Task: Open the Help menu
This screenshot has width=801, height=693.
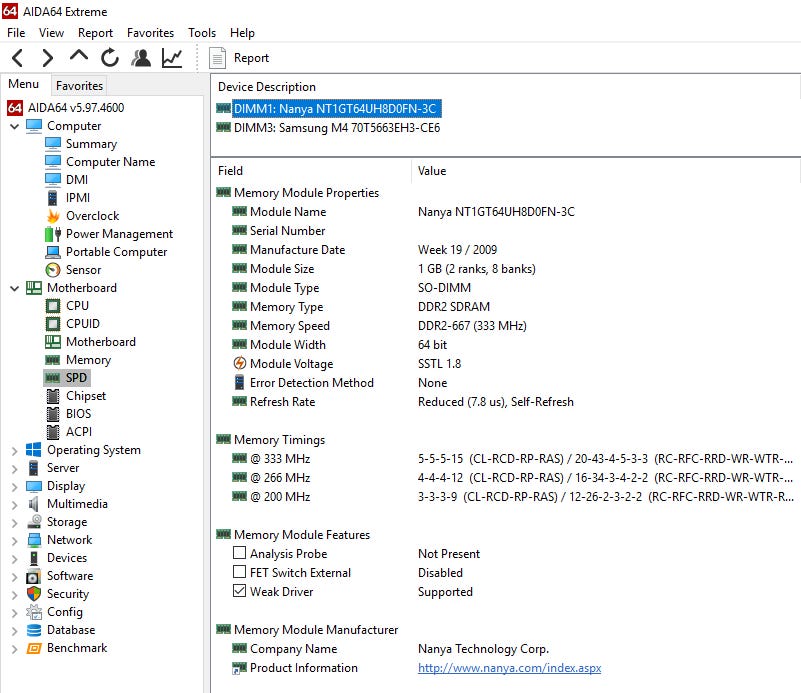Action: click(242, 33)
